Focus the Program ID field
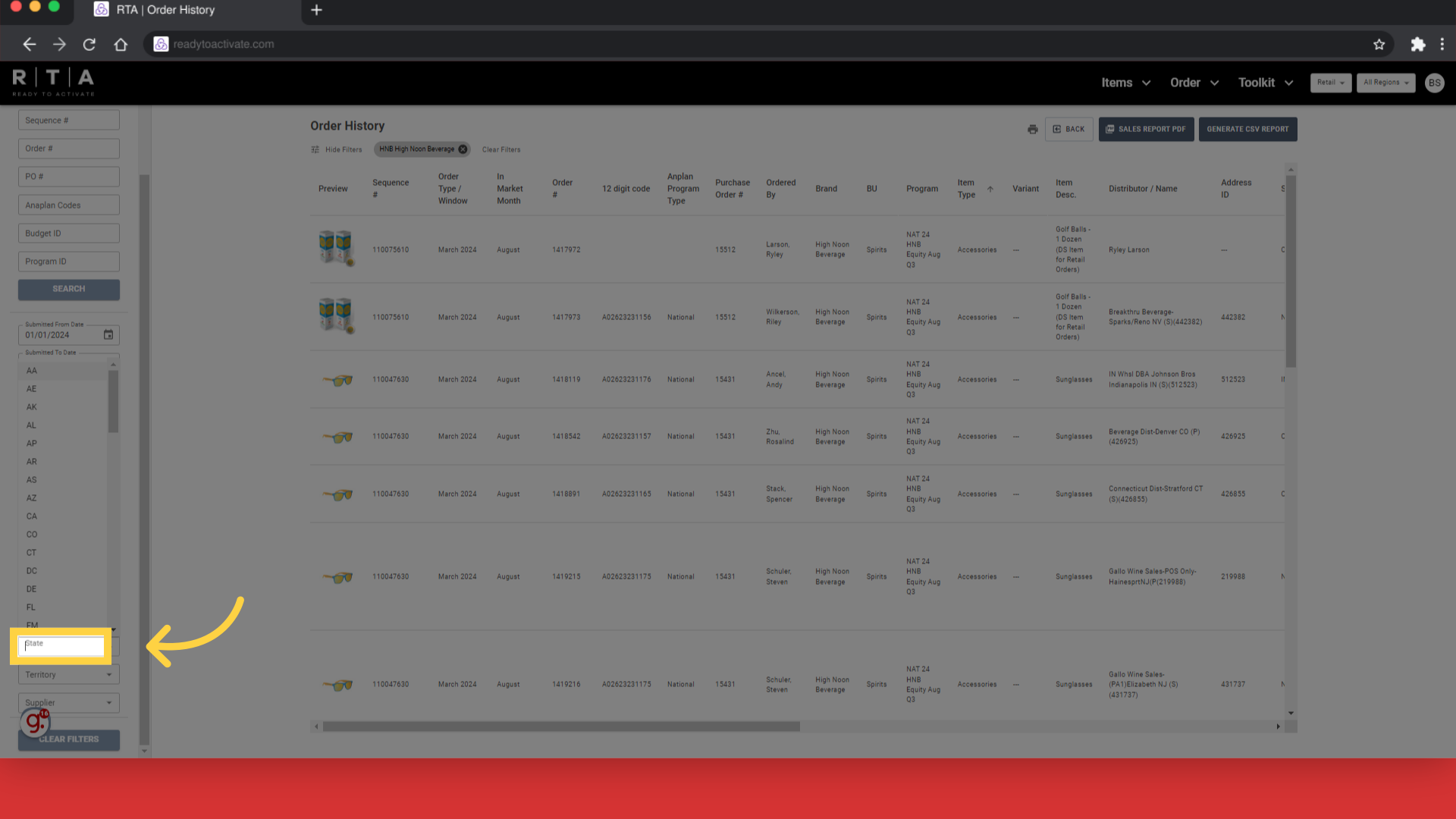The width and height of the screenshot is (1456, 819). tap(68, 262)
